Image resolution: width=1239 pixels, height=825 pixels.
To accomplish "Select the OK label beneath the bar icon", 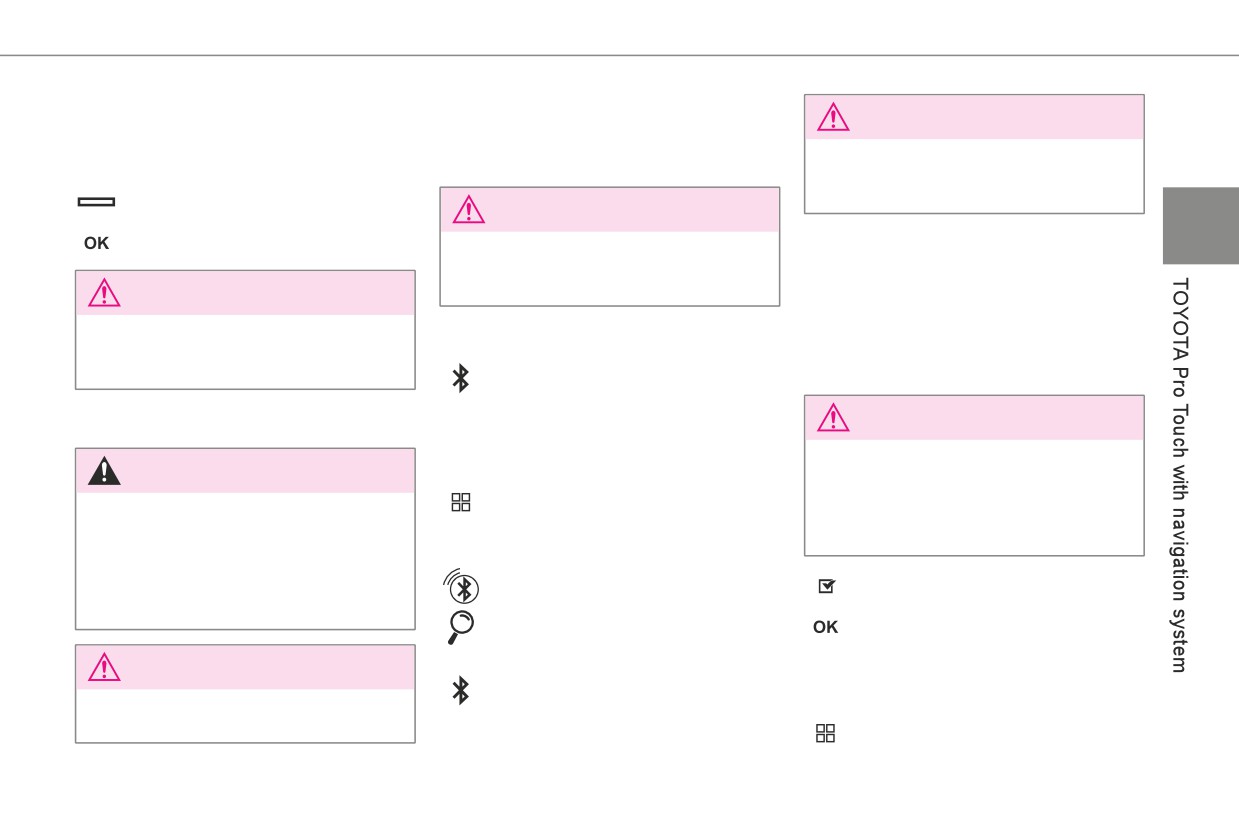I will pyautogui.click(x=97, y=243).
